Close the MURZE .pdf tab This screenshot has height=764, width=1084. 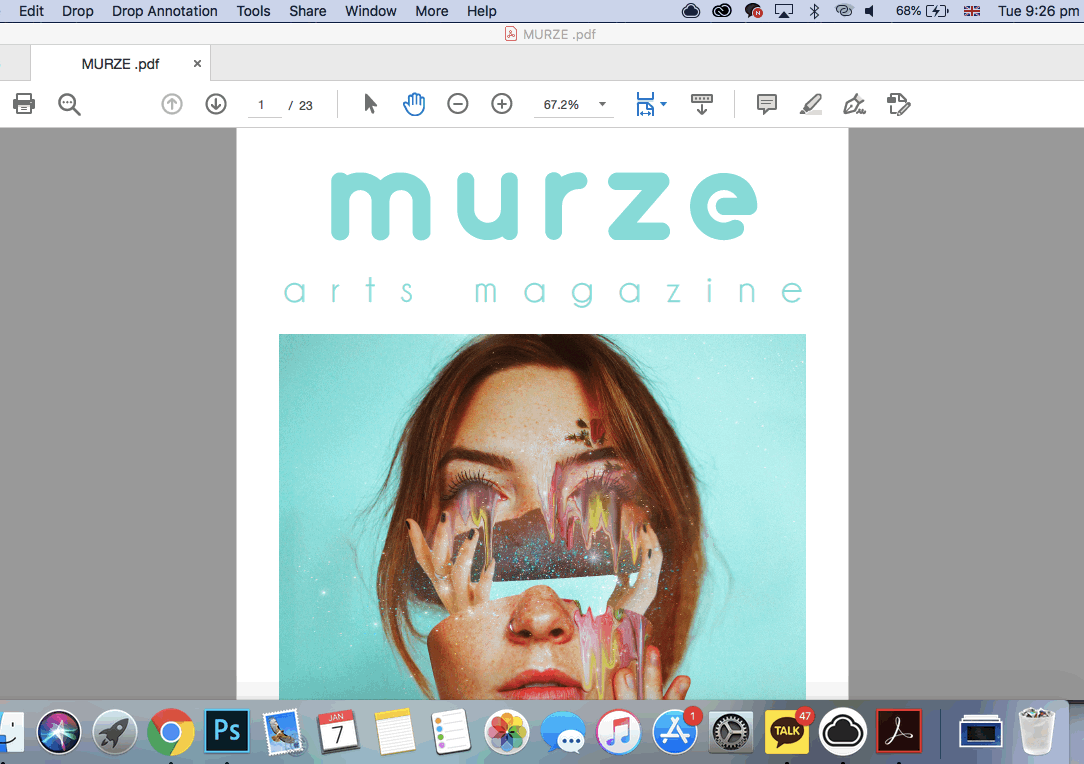(x=197, y=64)
